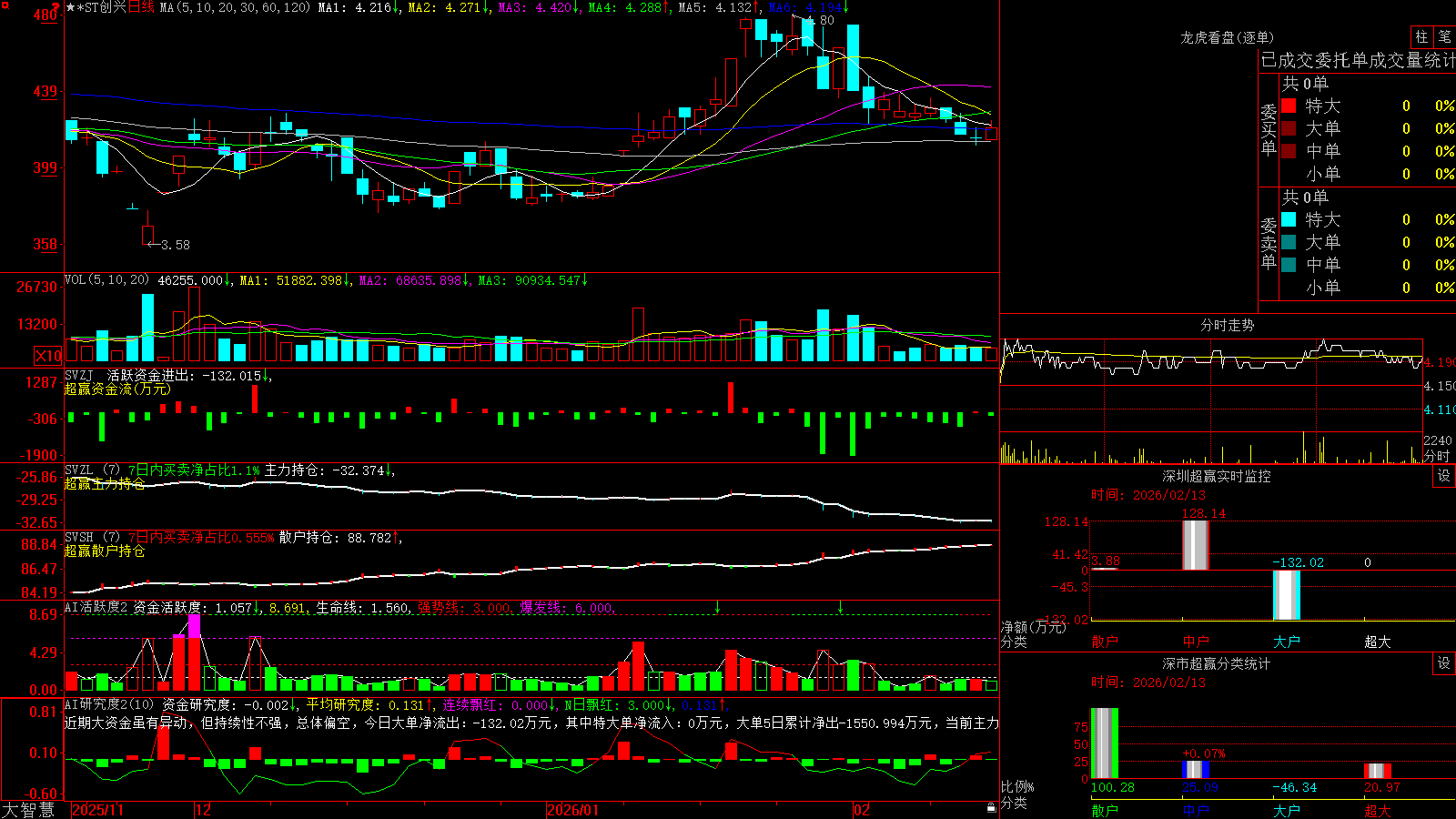Click the 深市超赢分类统计 panel title

pos(1216,663)
